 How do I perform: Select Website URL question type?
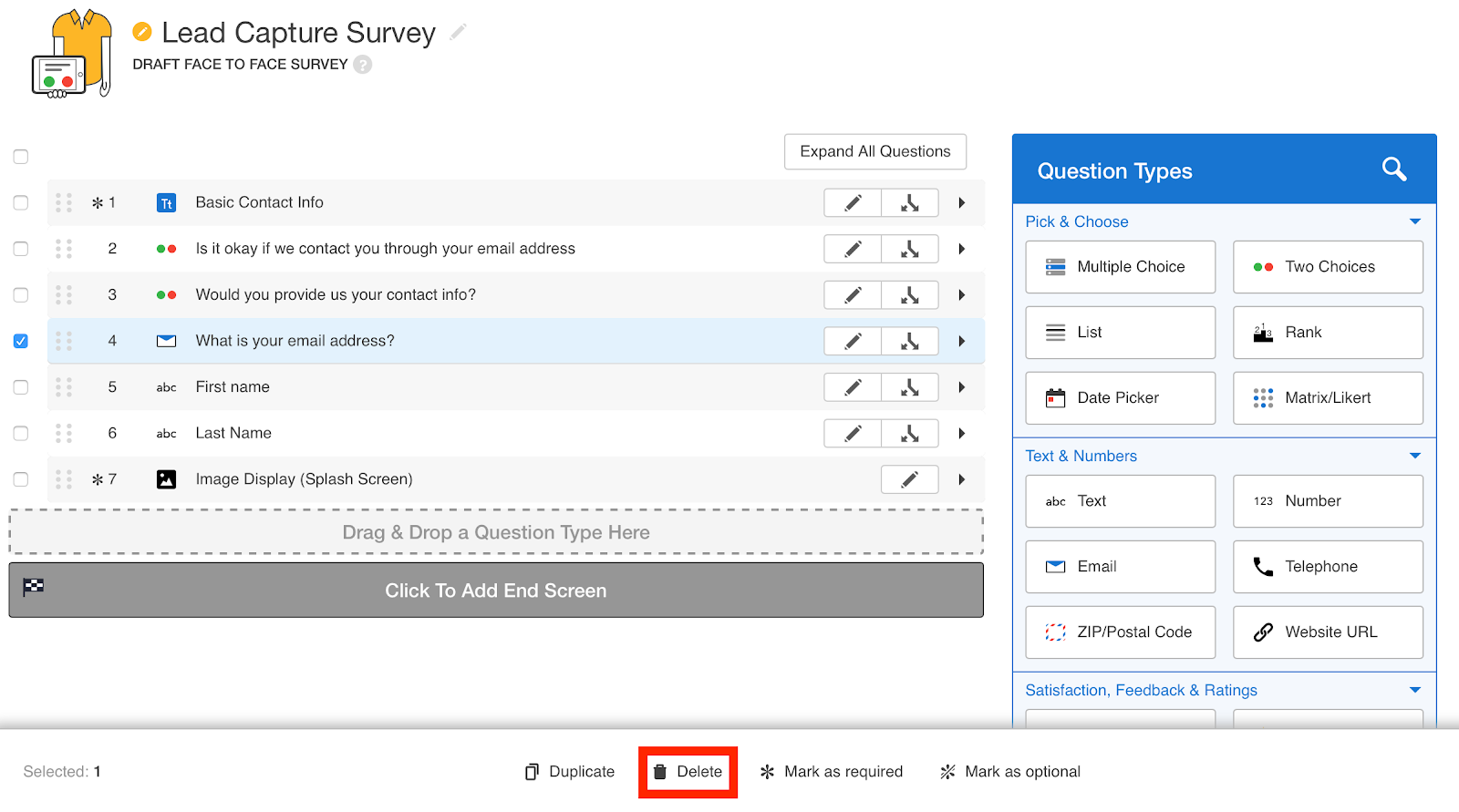pyautogui.click(x=1329, y=632)
